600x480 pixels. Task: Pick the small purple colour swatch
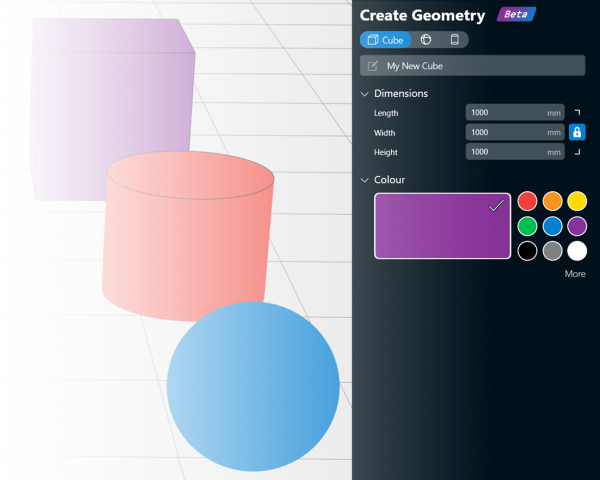(577, 226)
